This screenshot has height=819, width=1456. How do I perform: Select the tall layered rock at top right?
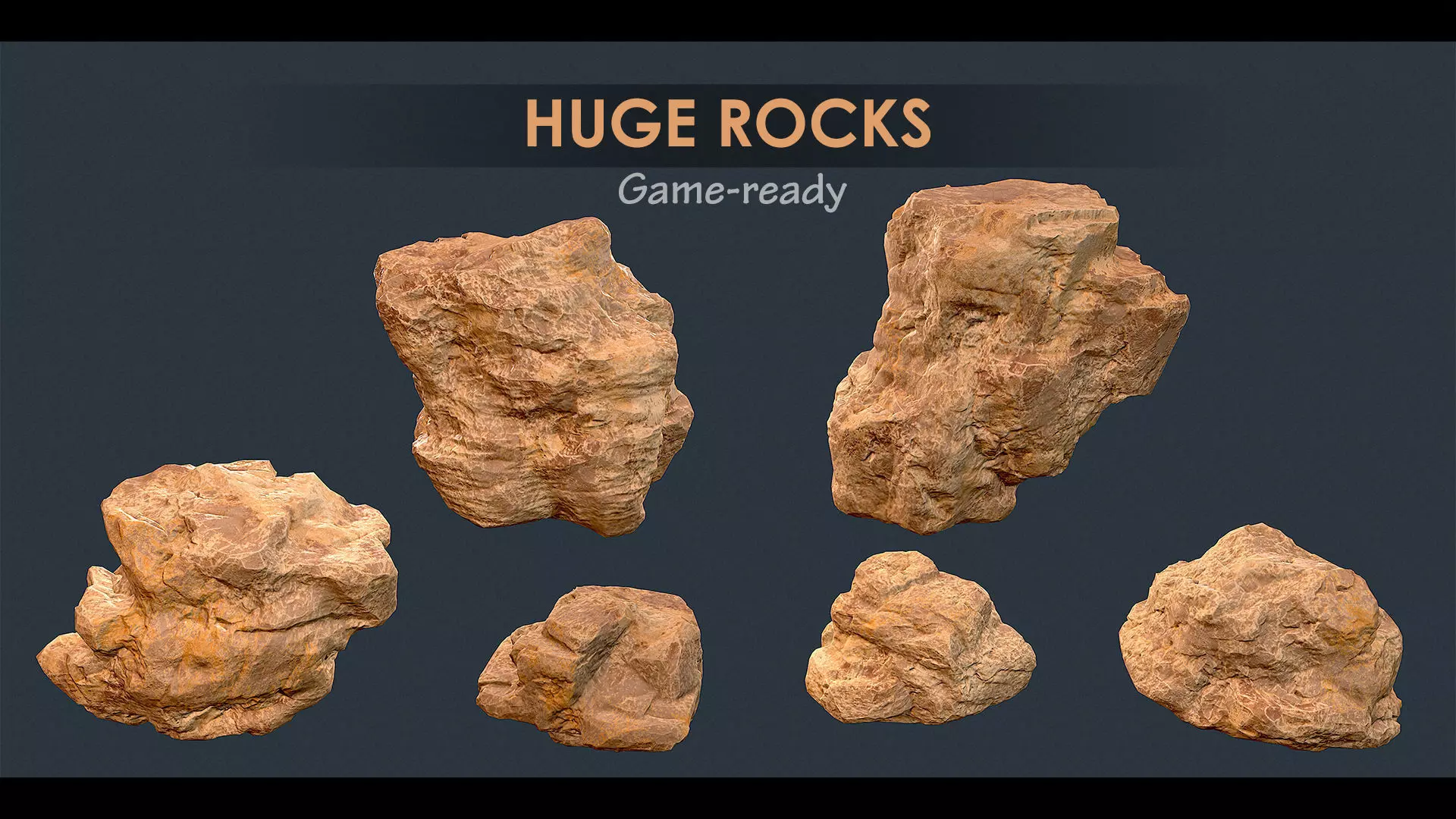1009,356
